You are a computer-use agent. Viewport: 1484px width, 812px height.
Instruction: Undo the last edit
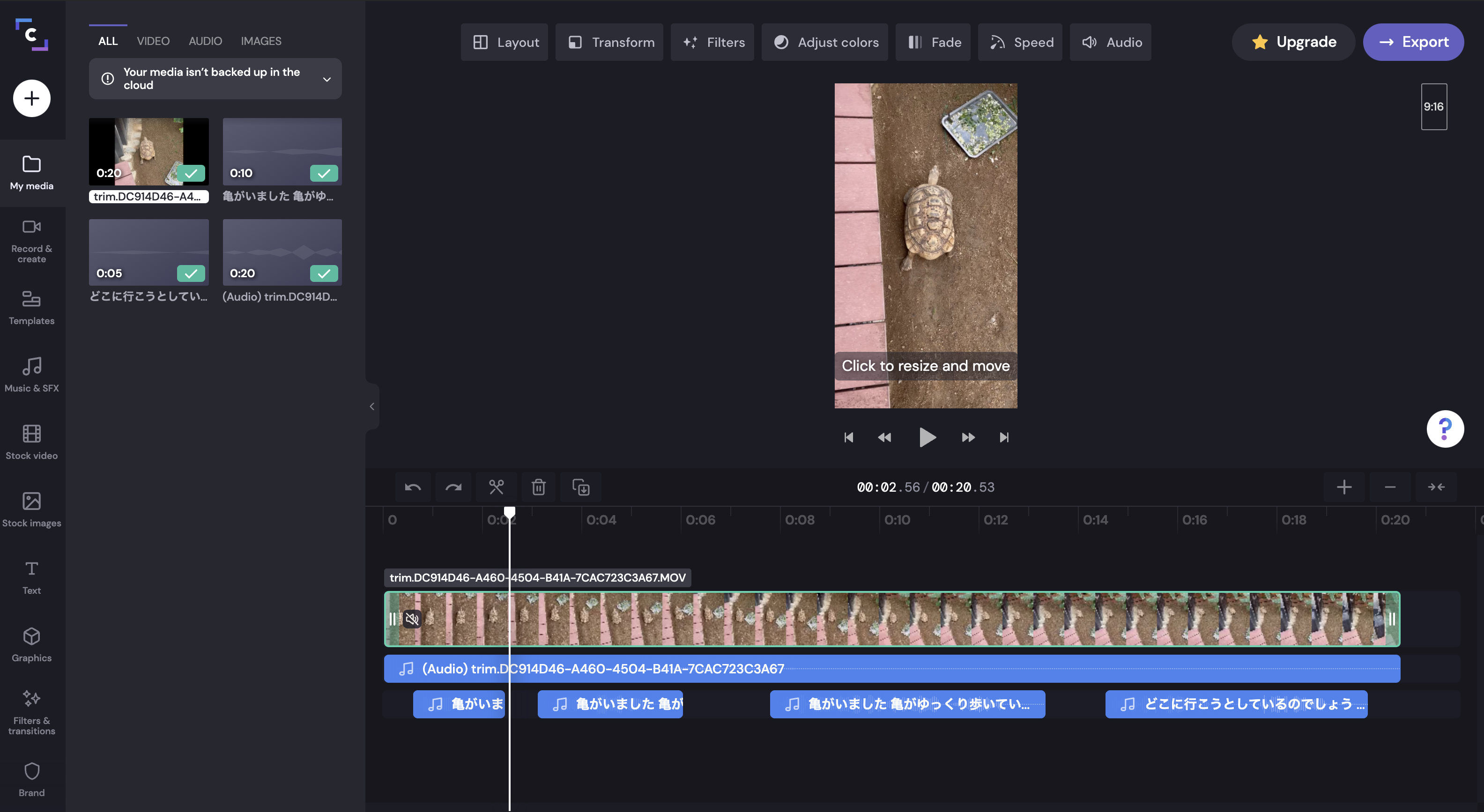pos(413,487)
